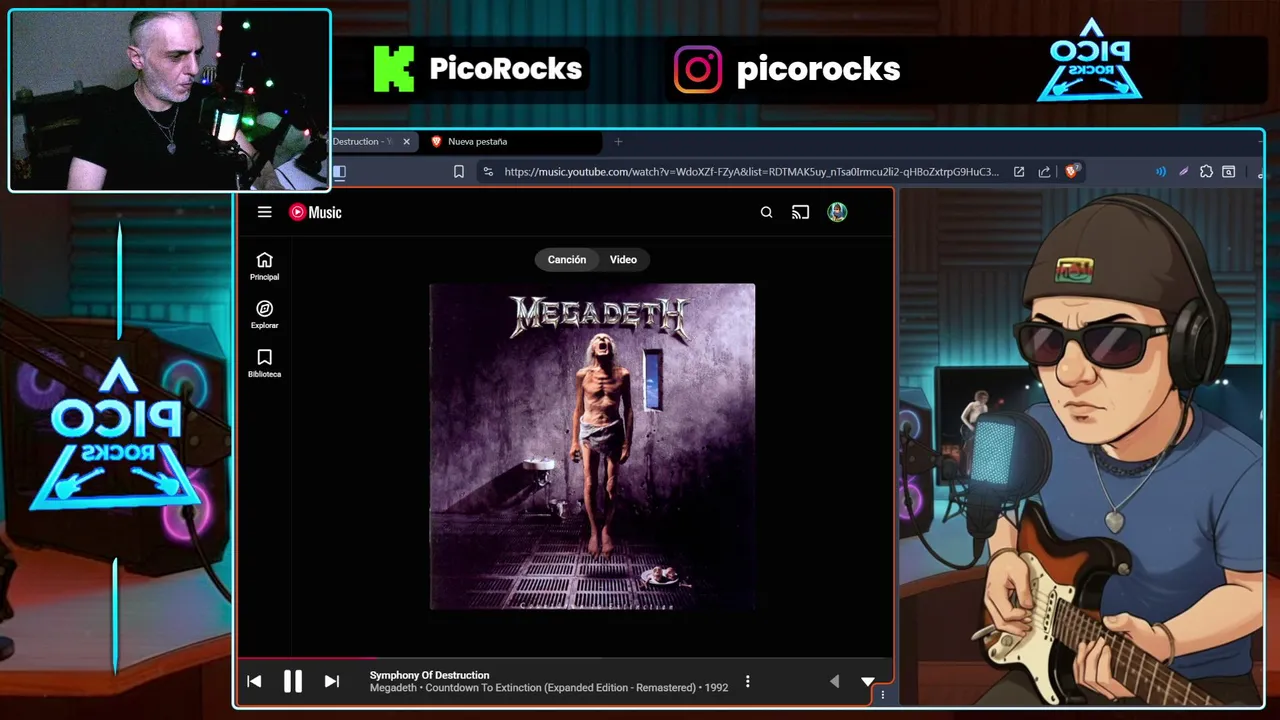Open the YouTube Music search
Viewport: 1280px width, 720px height.
[766, 212]
